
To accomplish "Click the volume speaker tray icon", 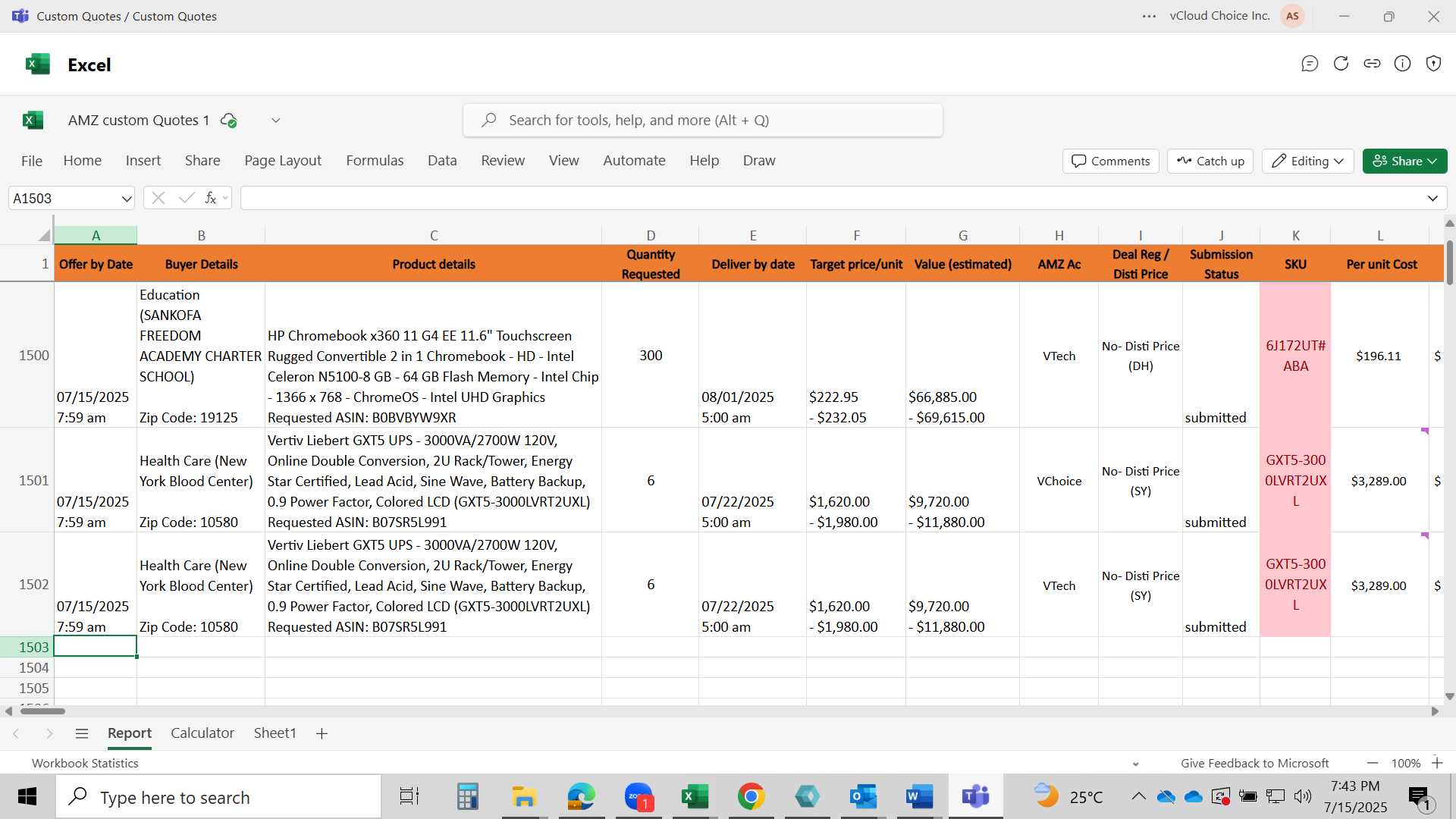I will coord(1303,796).
